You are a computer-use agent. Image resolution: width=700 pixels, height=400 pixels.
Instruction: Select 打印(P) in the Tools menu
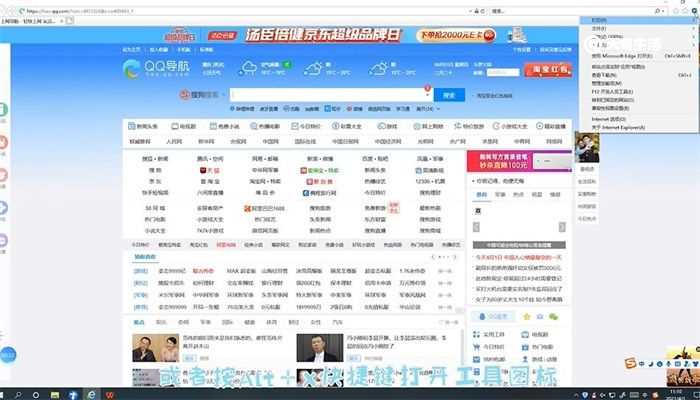point(639,20)
